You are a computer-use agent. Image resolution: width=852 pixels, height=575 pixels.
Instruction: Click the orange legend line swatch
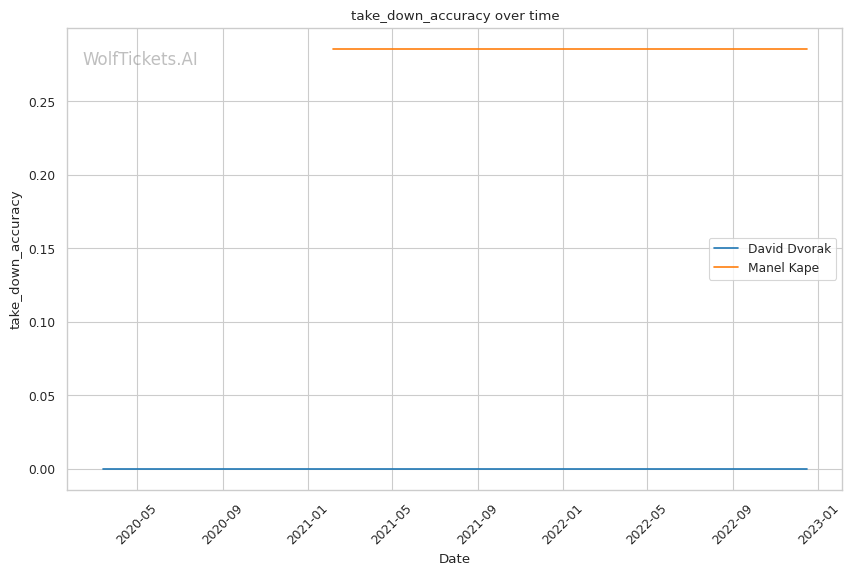726,267
